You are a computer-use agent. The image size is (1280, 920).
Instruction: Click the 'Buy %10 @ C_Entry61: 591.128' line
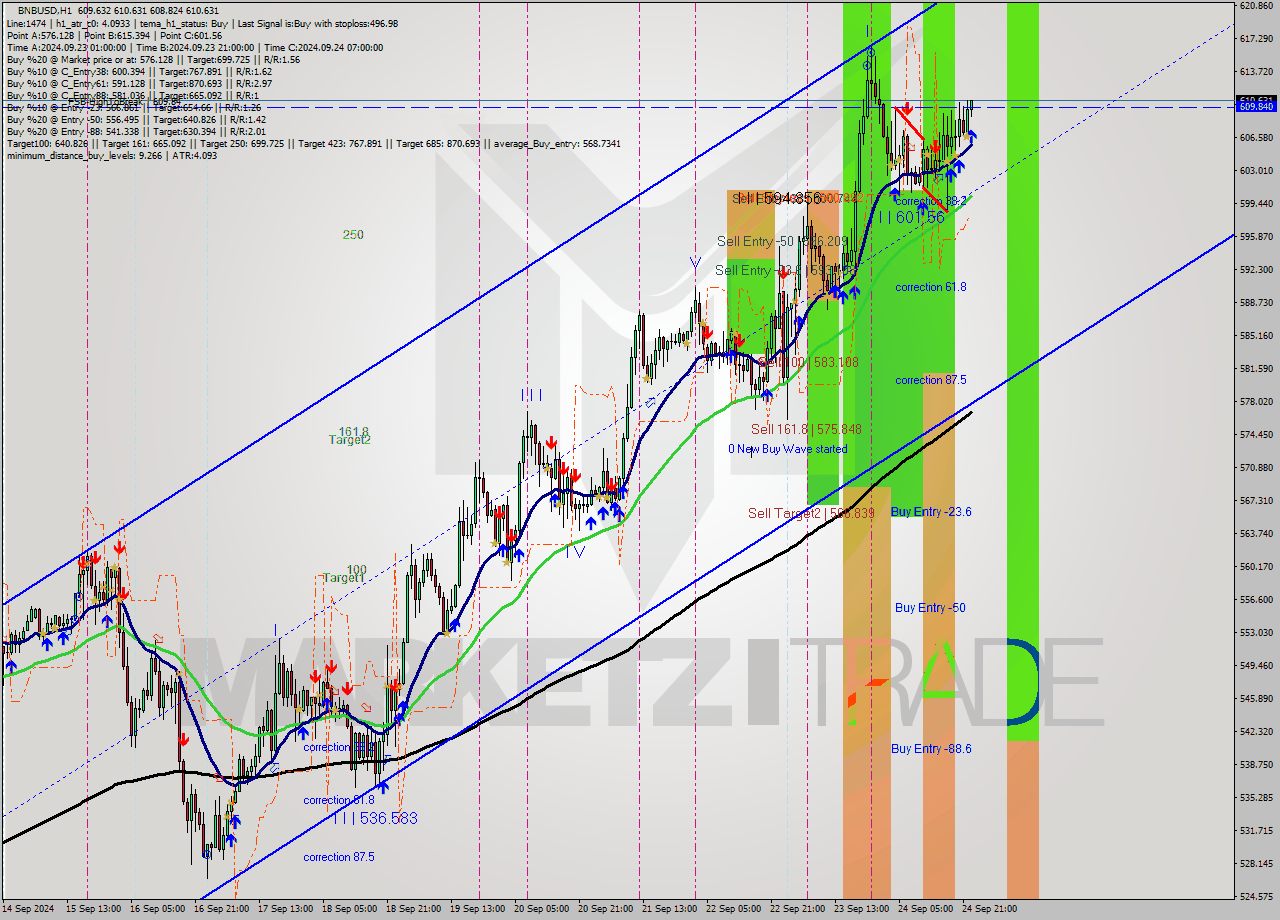point(139,83)
